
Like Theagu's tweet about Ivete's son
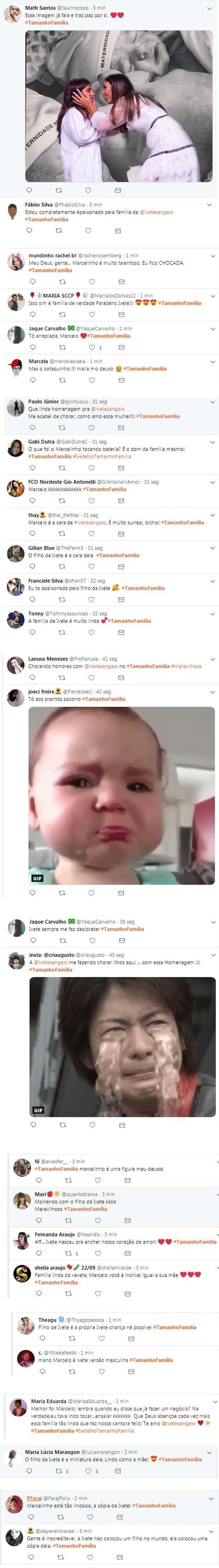101,1338
